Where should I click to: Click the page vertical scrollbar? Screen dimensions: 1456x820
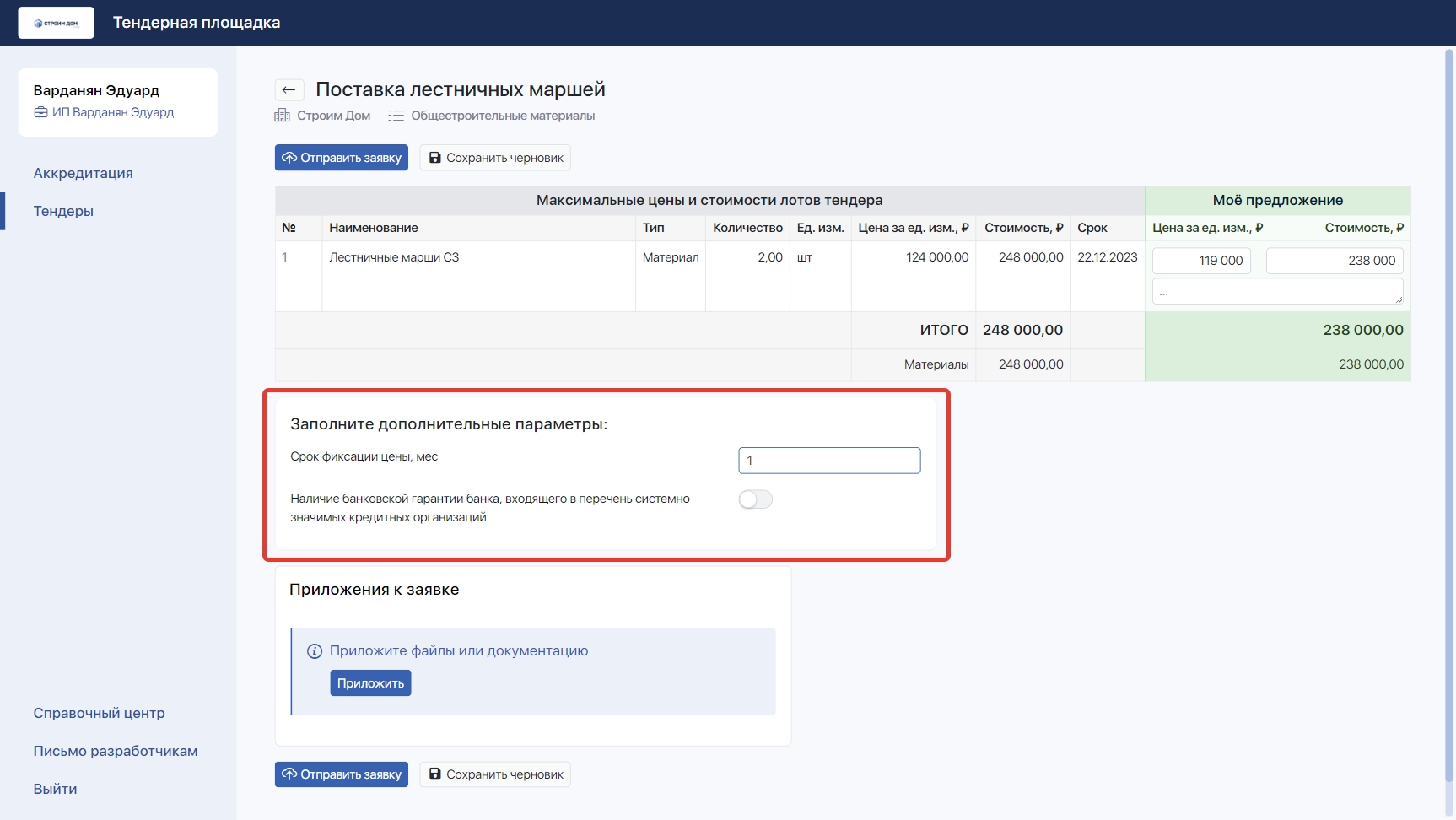(1449, 422)
